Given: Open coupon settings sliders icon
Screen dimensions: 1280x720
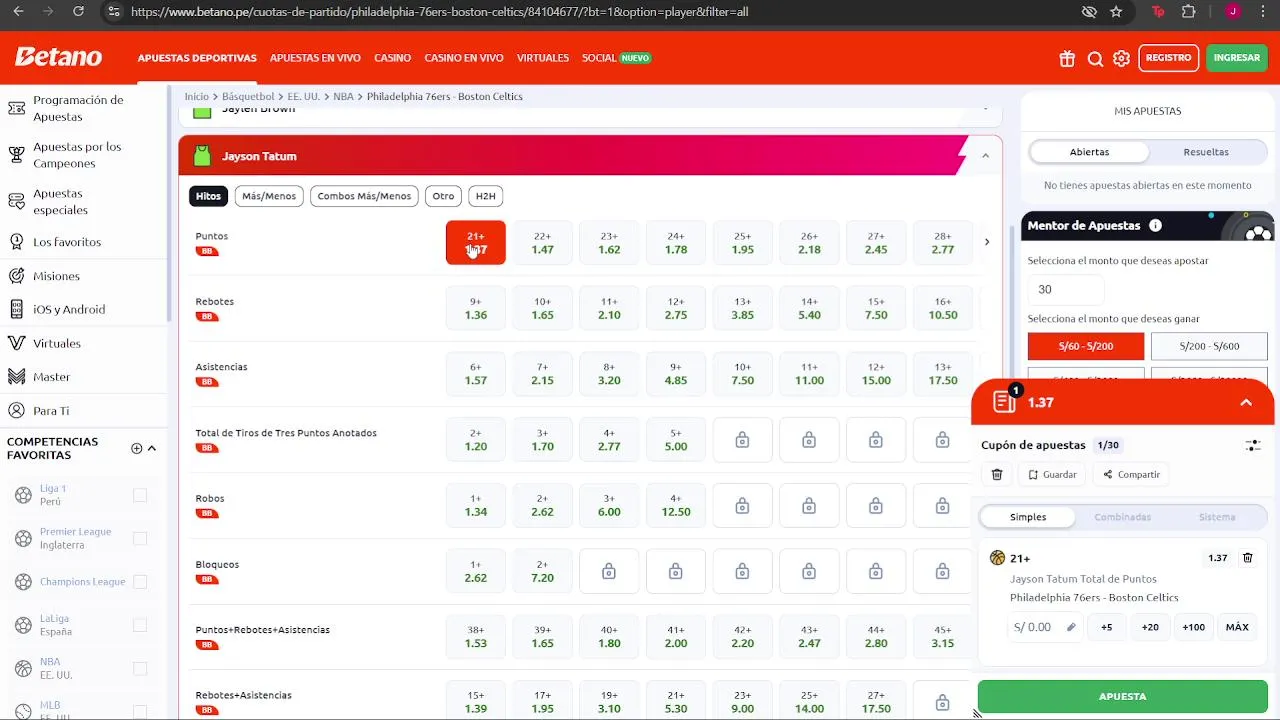Looking at the screenshot, I should 1253,445.
